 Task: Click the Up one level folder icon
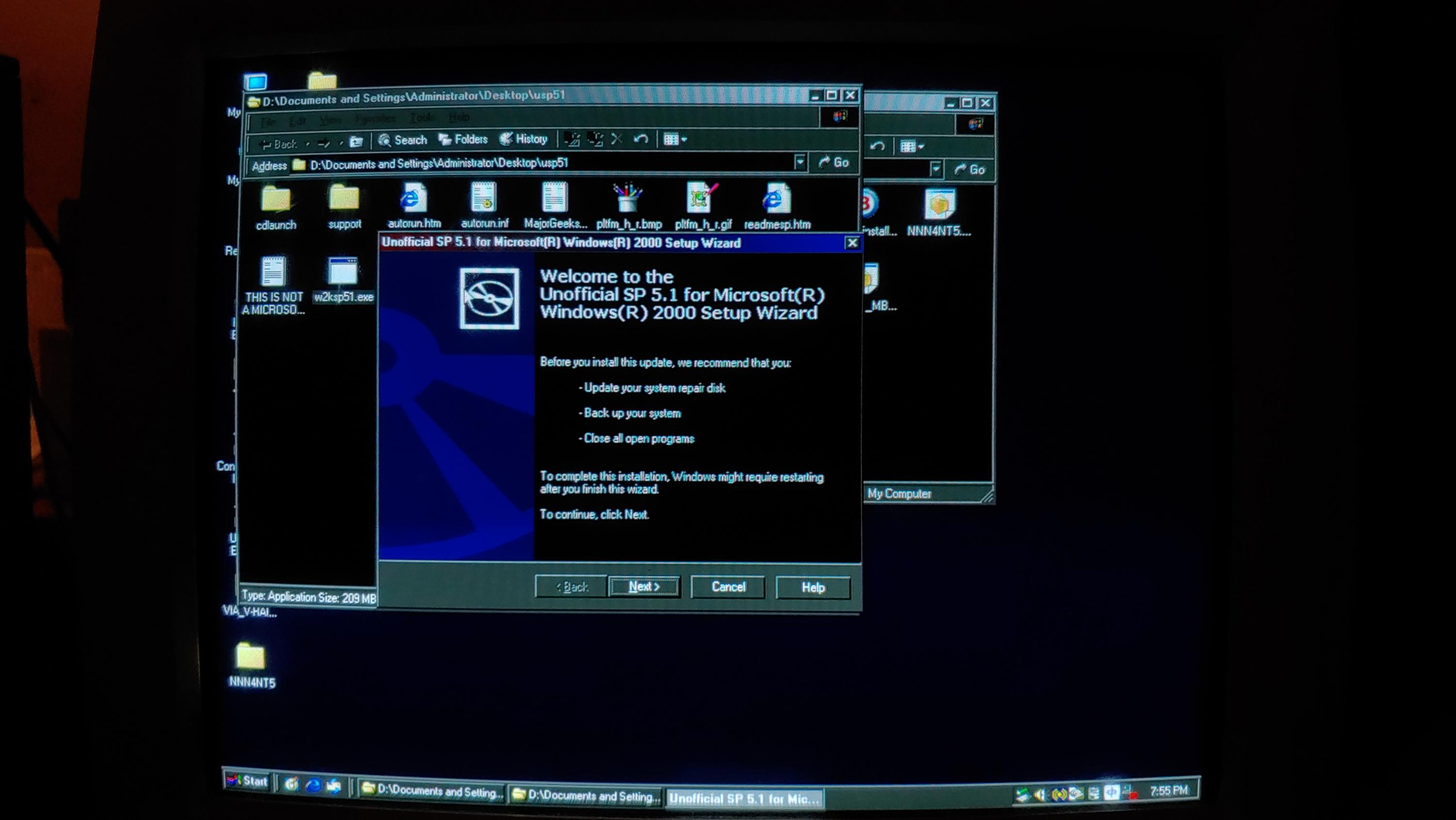356,142
